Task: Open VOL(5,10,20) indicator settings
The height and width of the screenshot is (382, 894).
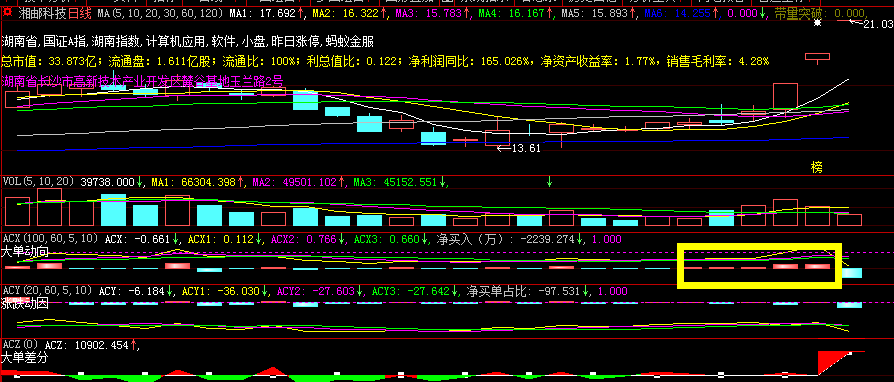Action: click(39, 182)
